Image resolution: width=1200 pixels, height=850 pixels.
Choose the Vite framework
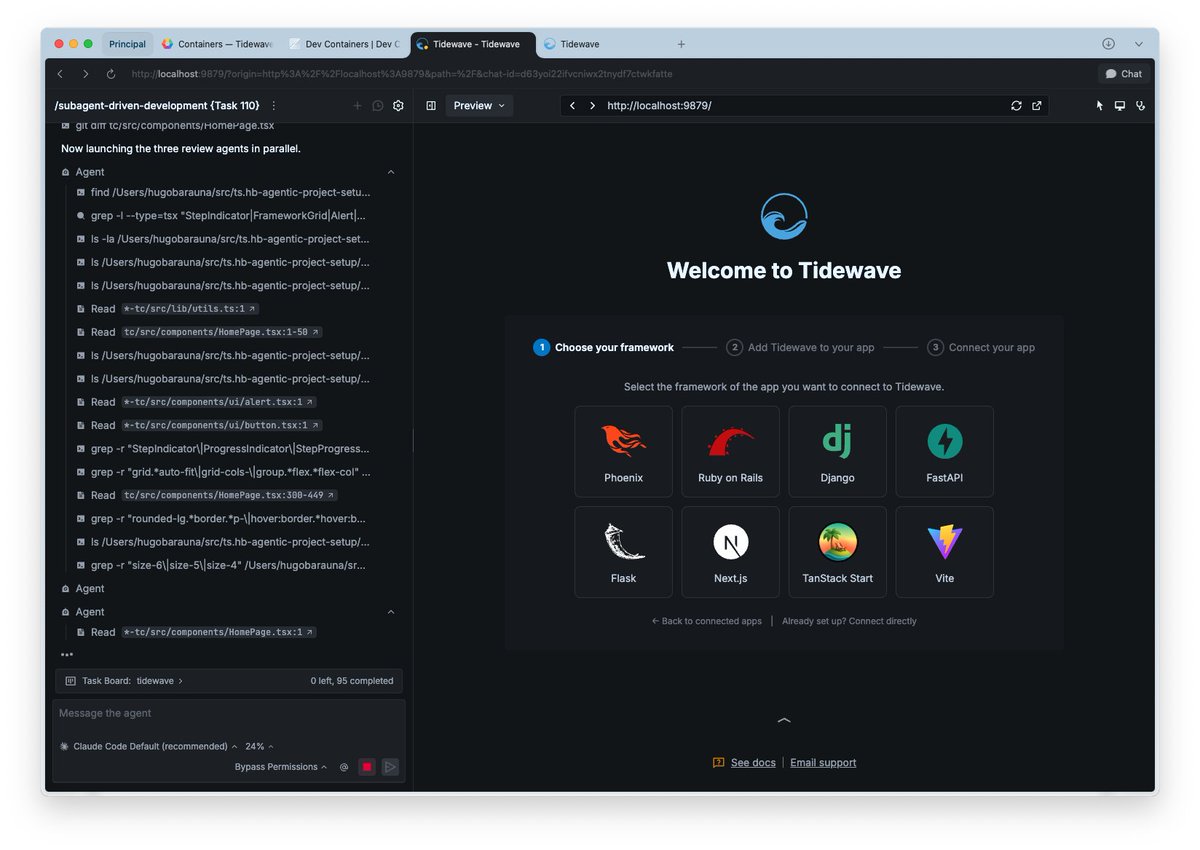click(x=944, y=552)
